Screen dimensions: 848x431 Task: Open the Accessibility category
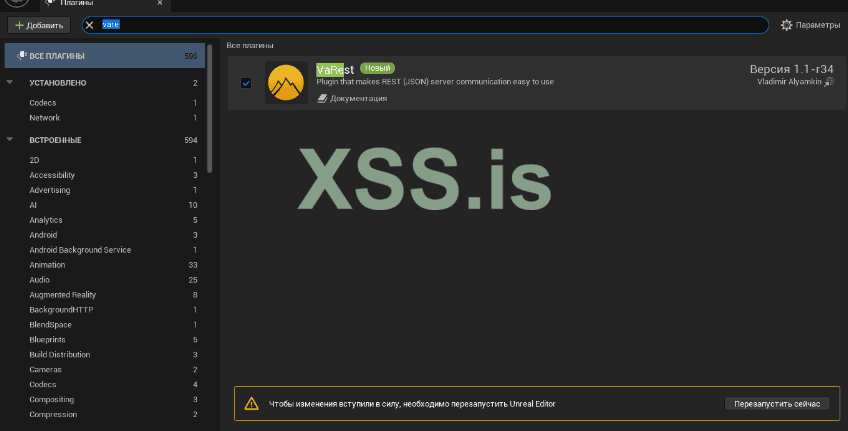[52, 175]
